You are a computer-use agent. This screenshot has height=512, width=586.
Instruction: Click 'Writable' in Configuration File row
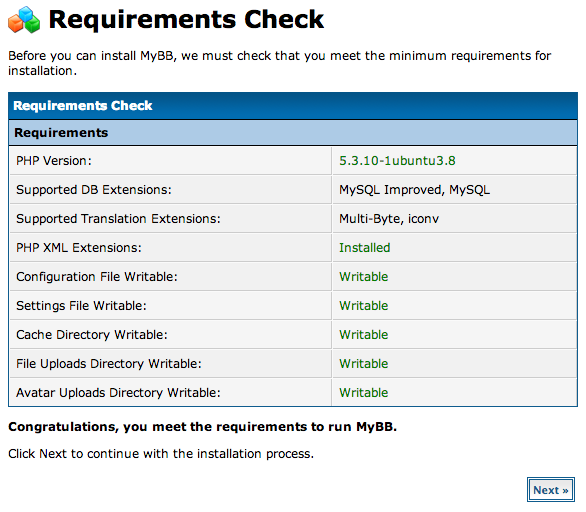pos(364,277)
